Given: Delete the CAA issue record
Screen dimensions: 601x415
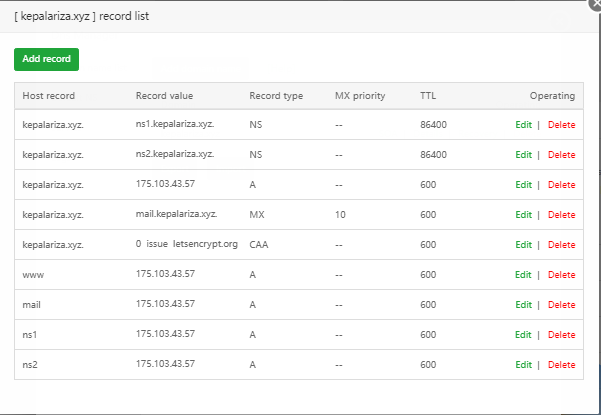Looking at the screenshot, I should pyautogui.click(x=561, y=245).
